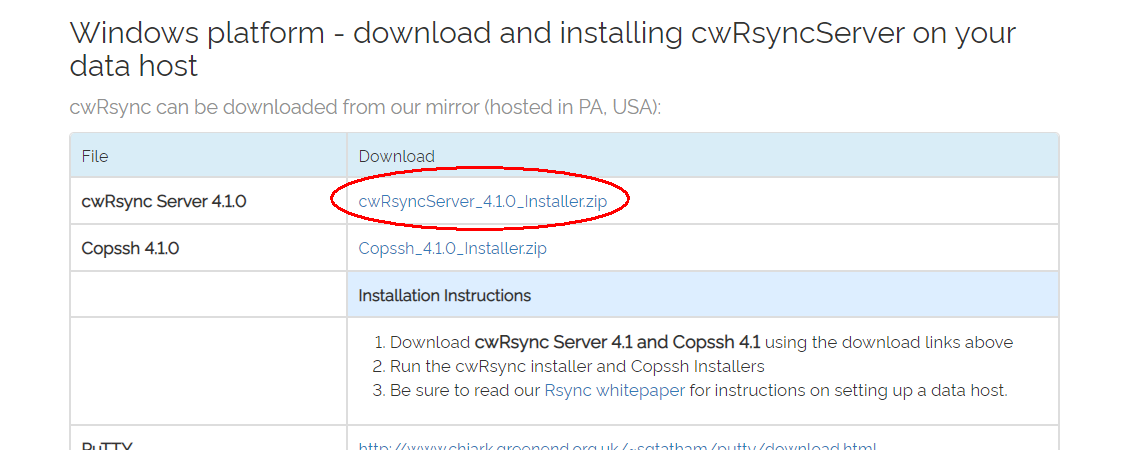Image resolution: width=1129 pixels, height=450 pixels.
Task: Select the File column header
Action: click(x=95, y=156)
